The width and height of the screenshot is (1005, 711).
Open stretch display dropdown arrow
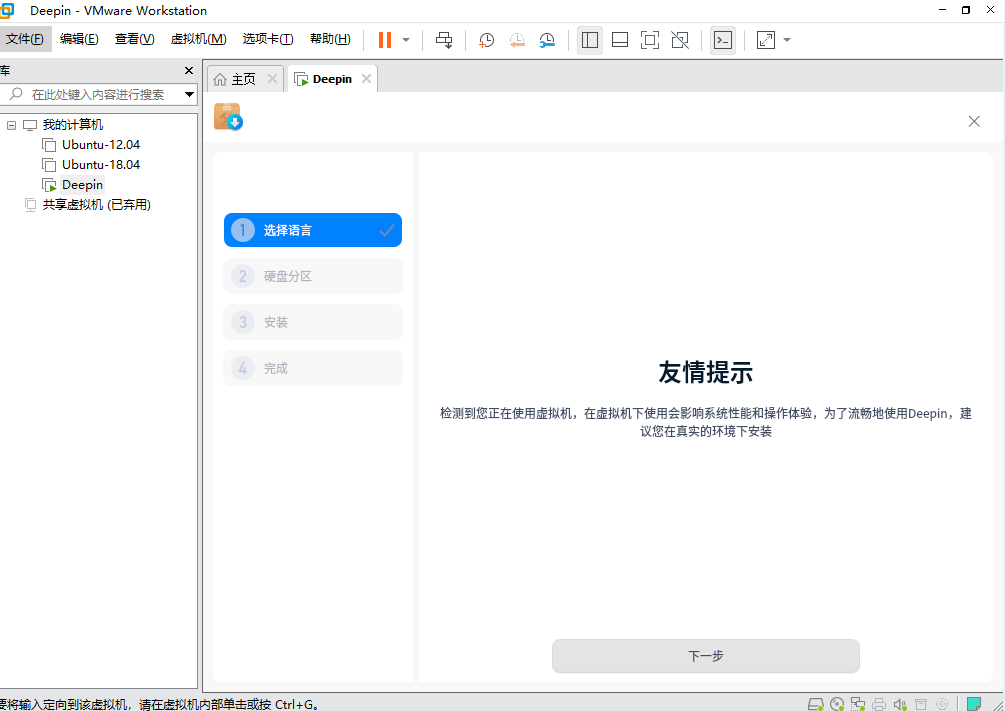click(x=787, y=40)
